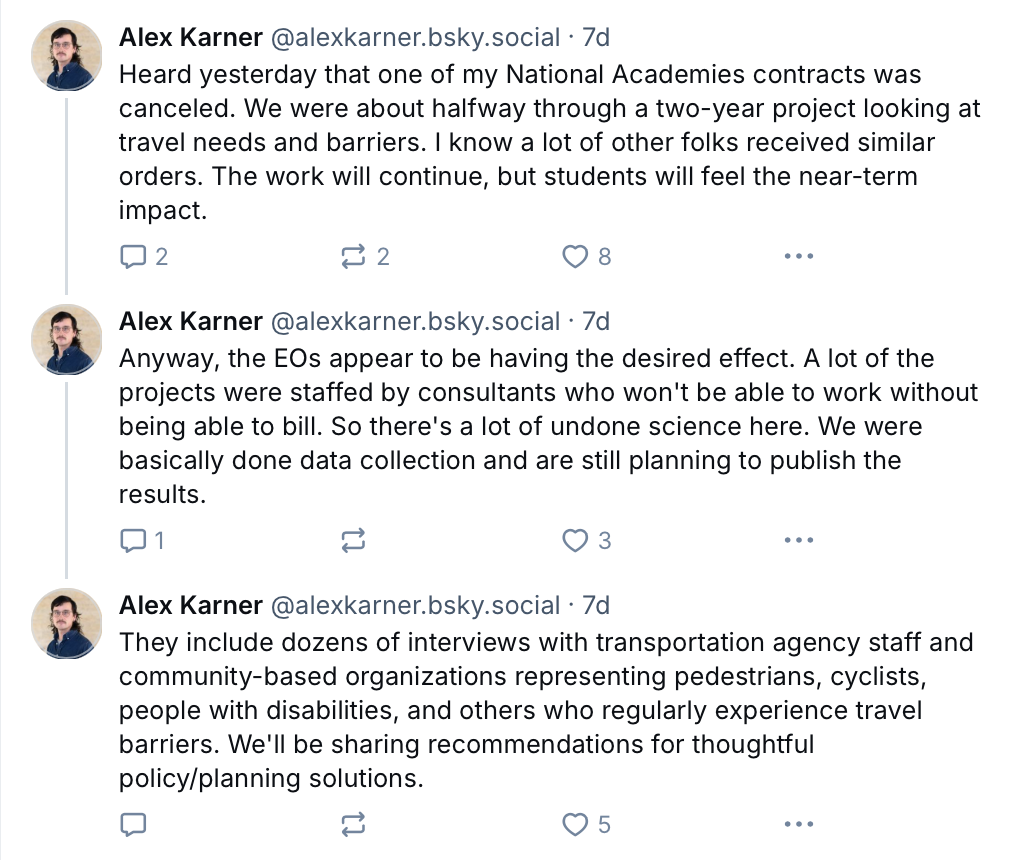Screen dimensions: 1016x860
Task: Open the post text about dozens of interviews
Action: point(540,710)
